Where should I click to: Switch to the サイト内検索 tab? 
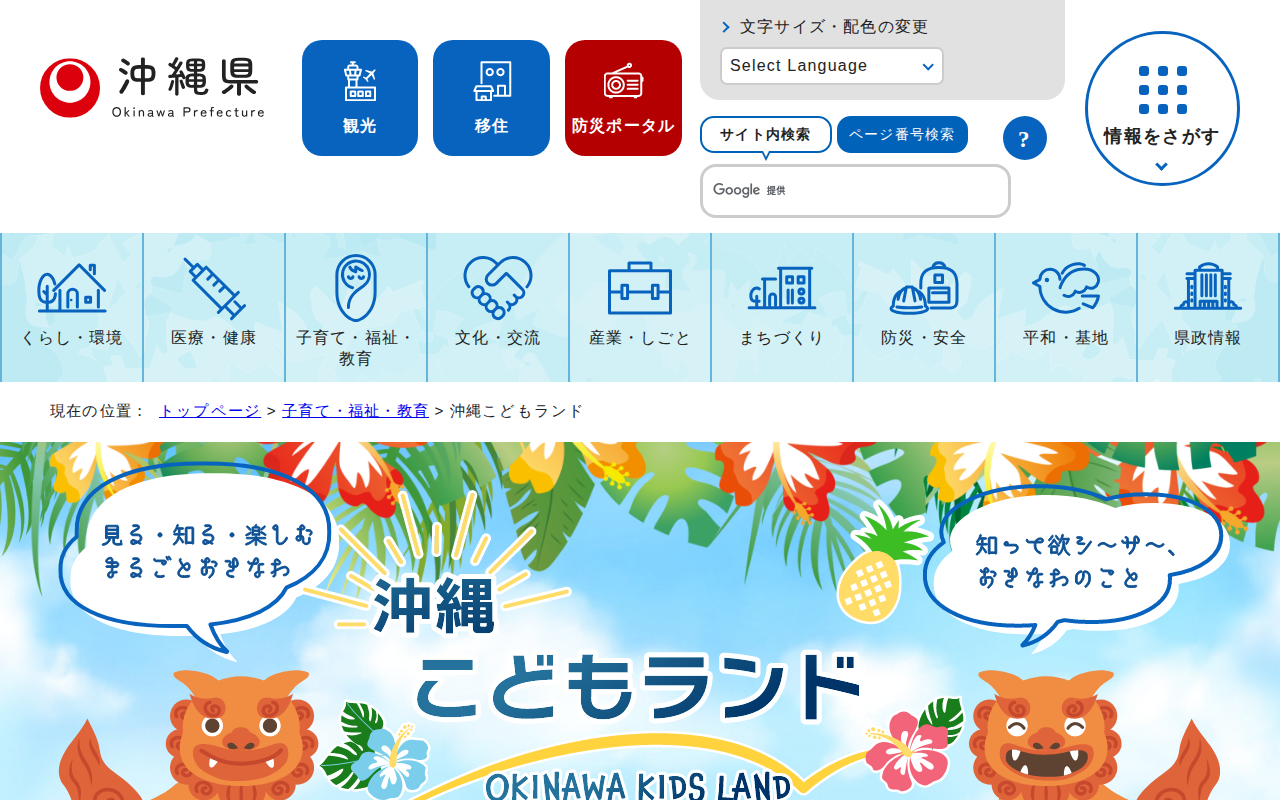766,135
